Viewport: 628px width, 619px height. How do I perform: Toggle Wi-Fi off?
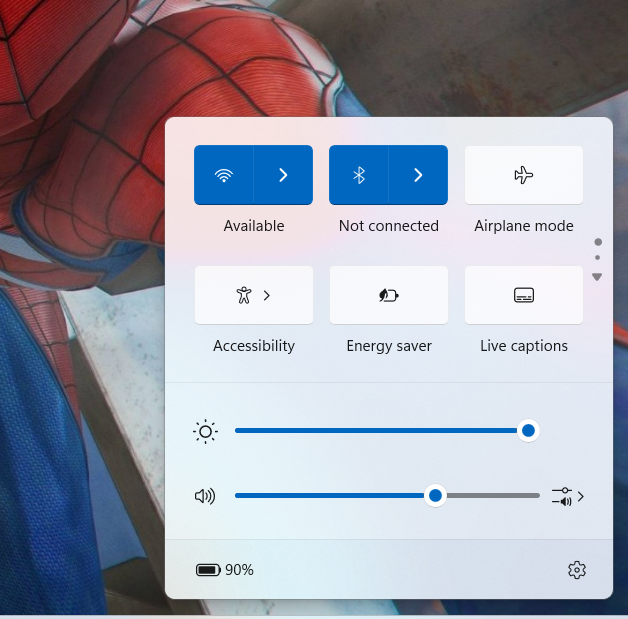223,175
